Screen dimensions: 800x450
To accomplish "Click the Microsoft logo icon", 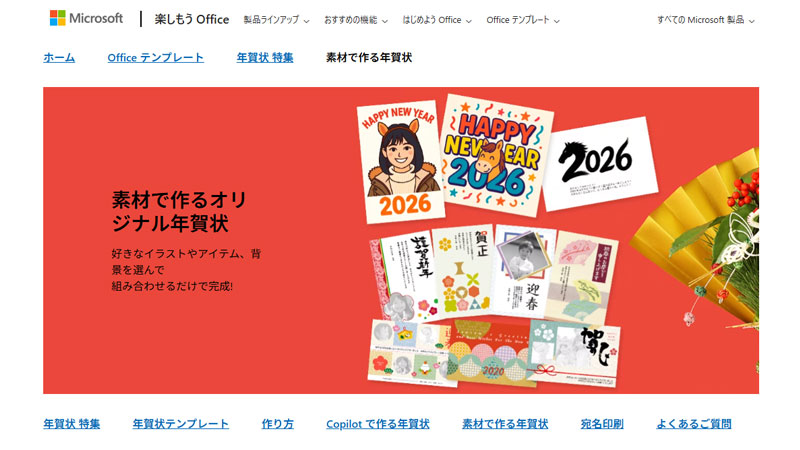I will click(x=57, y=18).
